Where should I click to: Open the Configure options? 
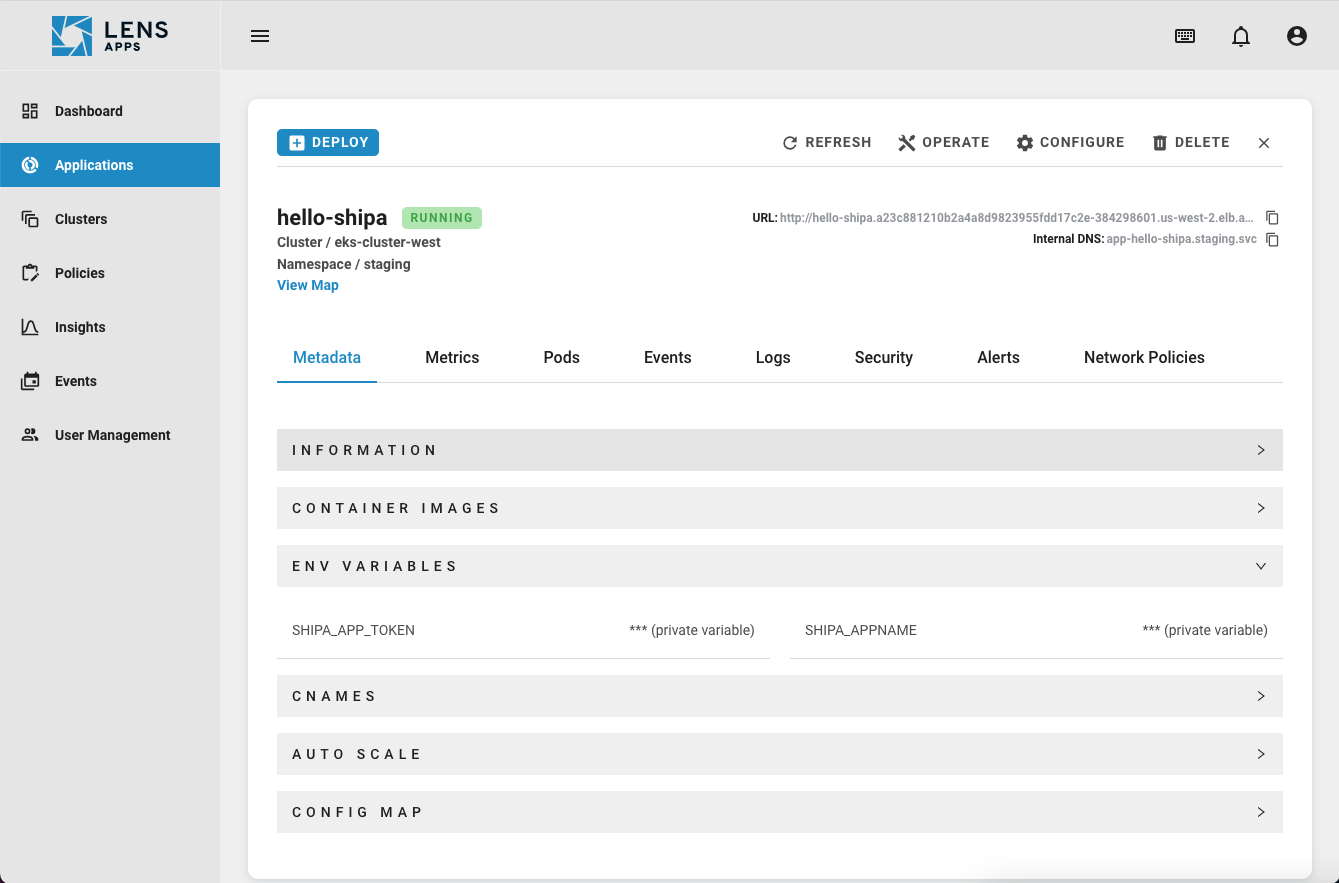1070,143
